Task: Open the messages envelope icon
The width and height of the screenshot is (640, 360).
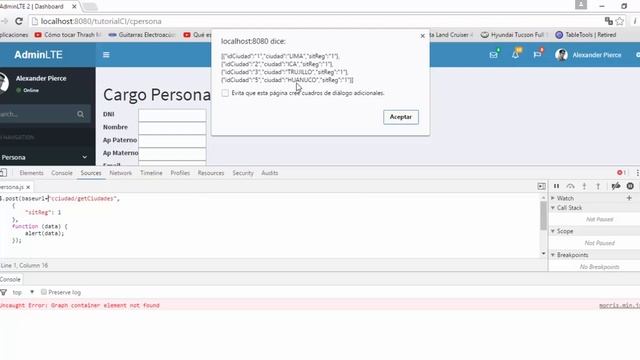Action: [493, 55]
